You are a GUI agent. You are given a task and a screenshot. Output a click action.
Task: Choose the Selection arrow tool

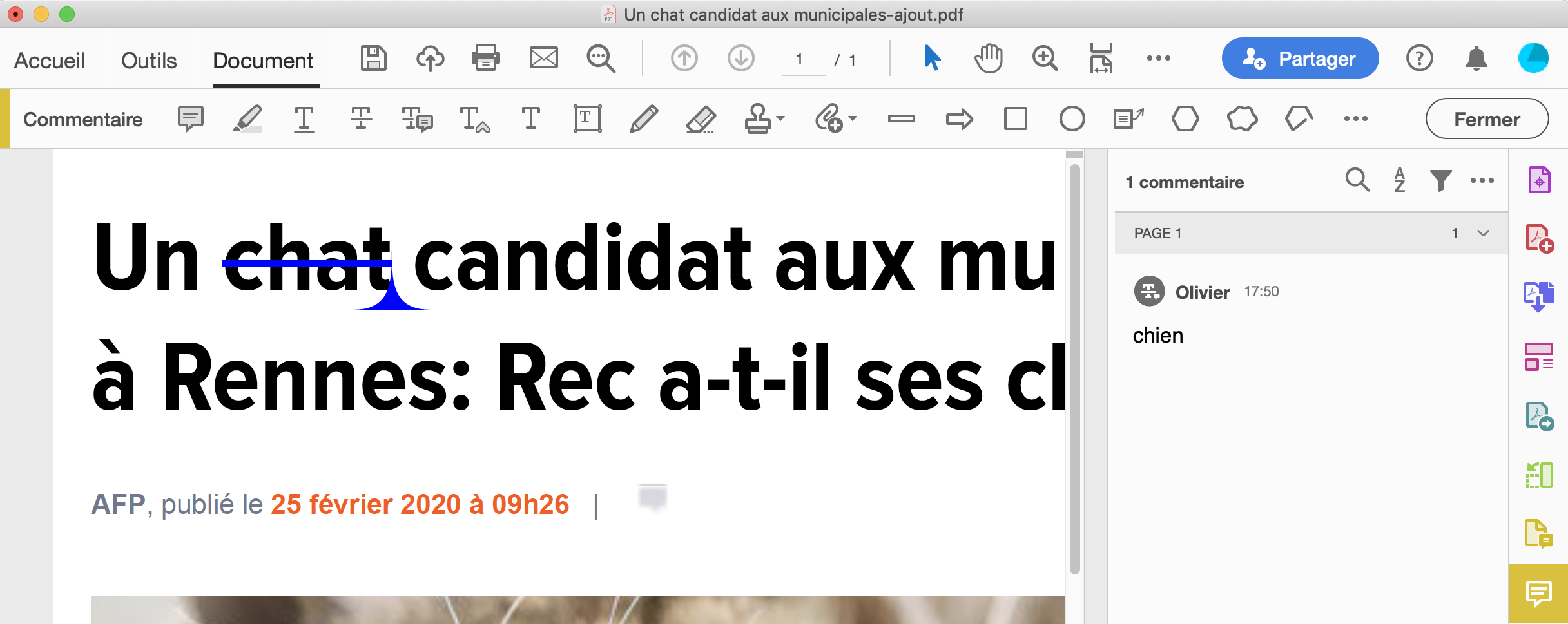pyautogui.click(x=932, y=58)
